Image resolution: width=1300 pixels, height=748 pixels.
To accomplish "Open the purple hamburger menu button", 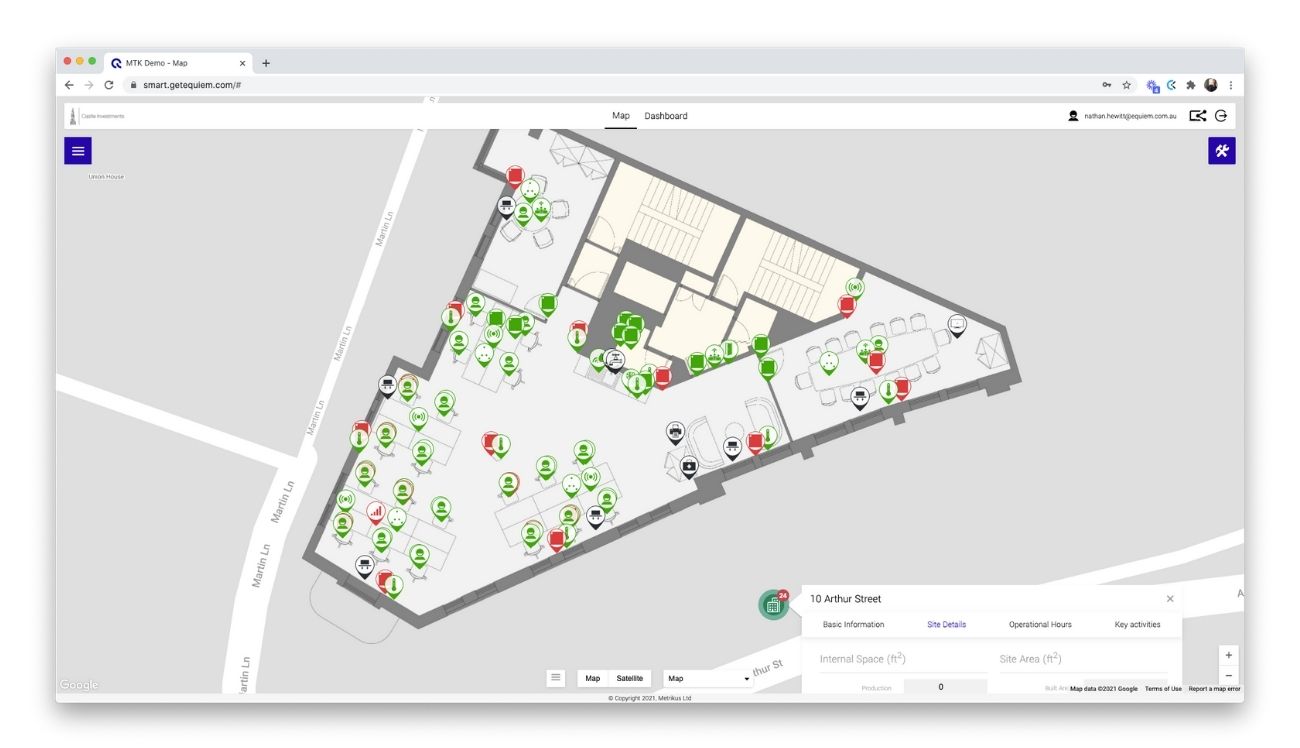I will pos(78,151).
